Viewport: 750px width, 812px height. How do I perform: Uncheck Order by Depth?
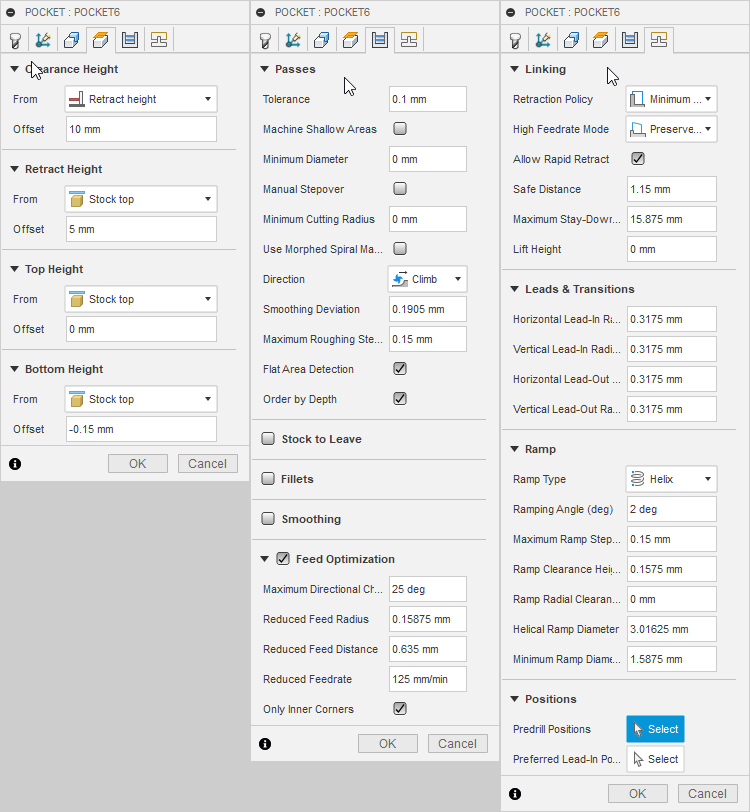pyautogui.click(x=400, y=399)
